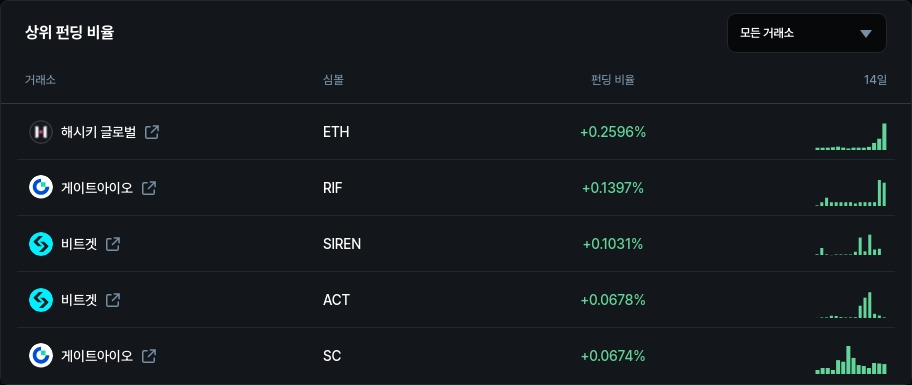Open external link icon in SC row
The height and width of the screenshot is (385, 912).
point(149,356)
